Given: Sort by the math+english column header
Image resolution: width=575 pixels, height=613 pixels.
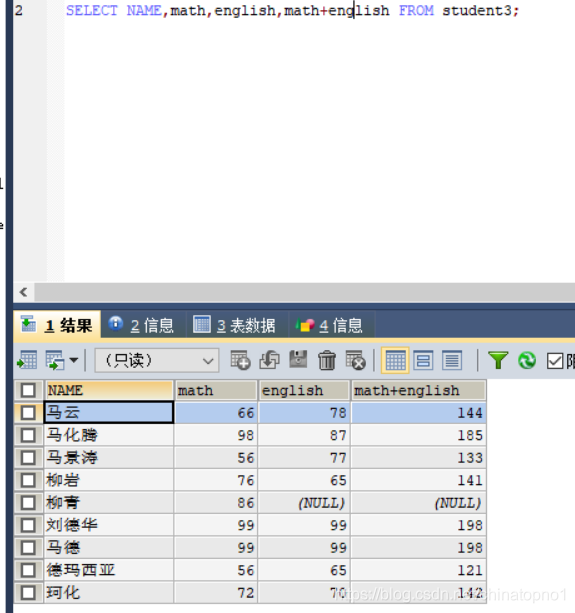Looking at the screenshot, I should [x=419, y=390].
